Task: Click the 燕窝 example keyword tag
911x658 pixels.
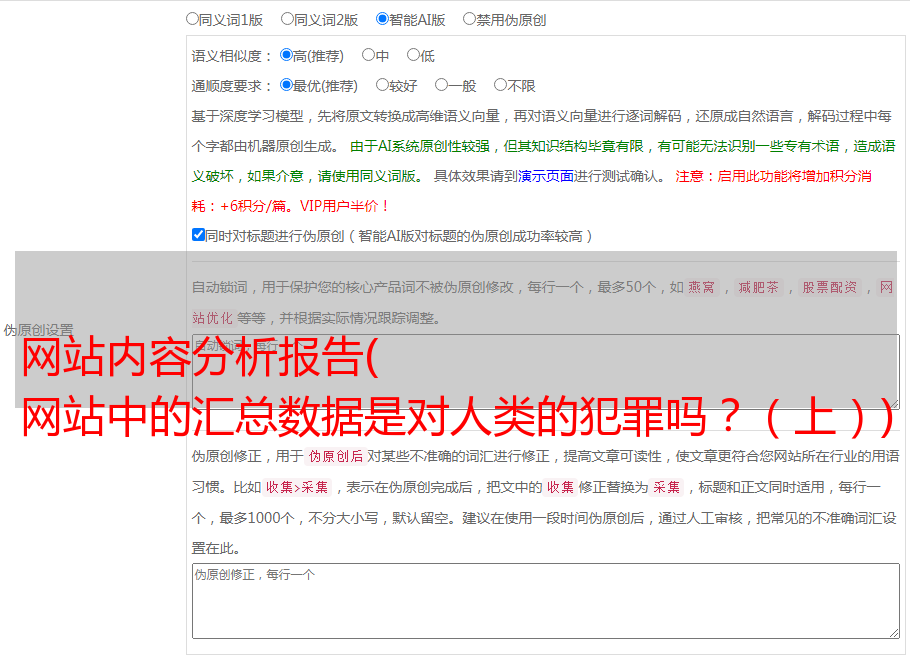Action: 701,287
